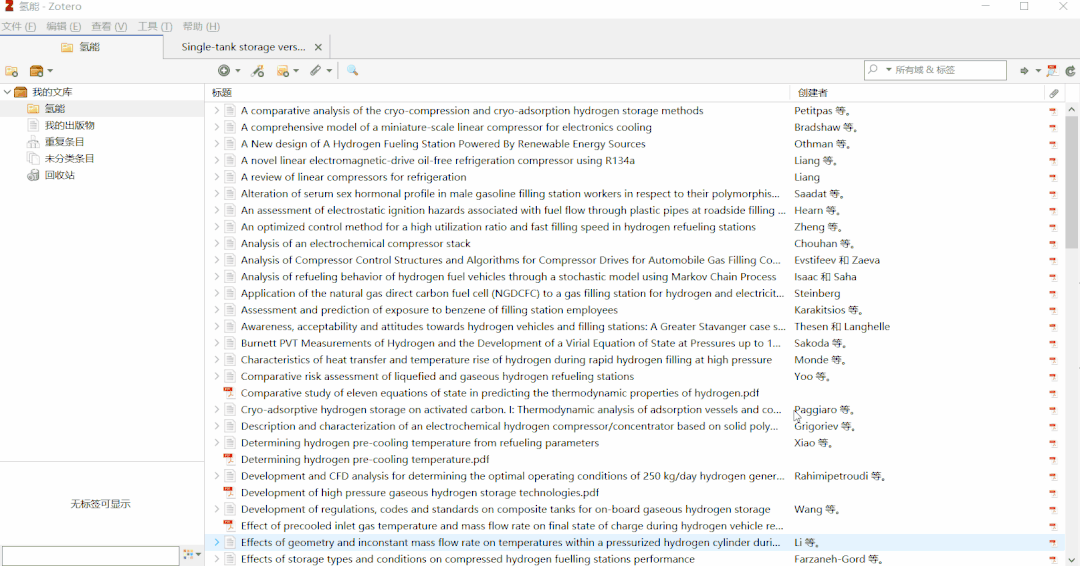The width and height of the screenshot is (1080, 566).
Task: Select the 回收站 trash in sidebar
Action: [59, 175]
